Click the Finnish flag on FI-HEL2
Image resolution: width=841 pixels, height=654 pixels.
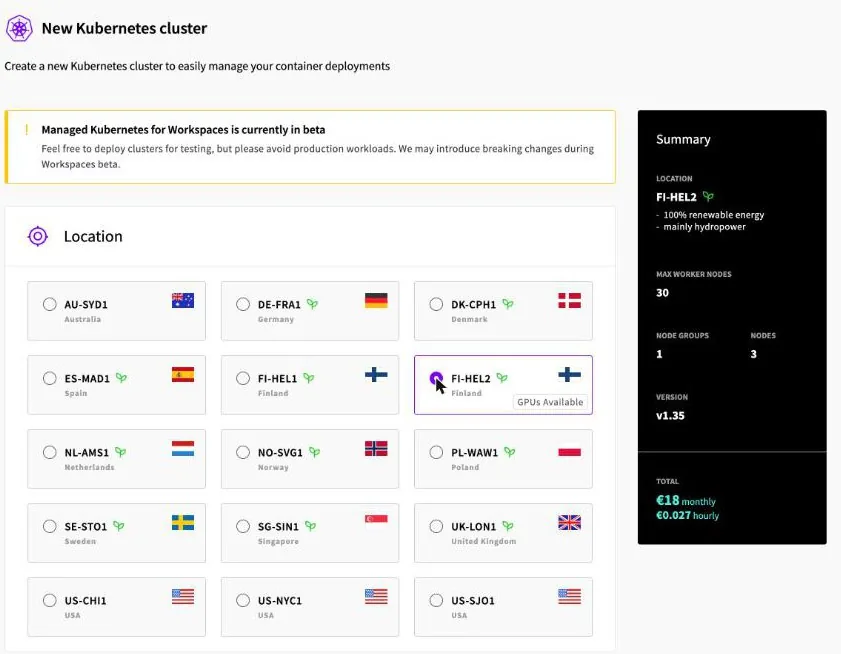[570, 374]
